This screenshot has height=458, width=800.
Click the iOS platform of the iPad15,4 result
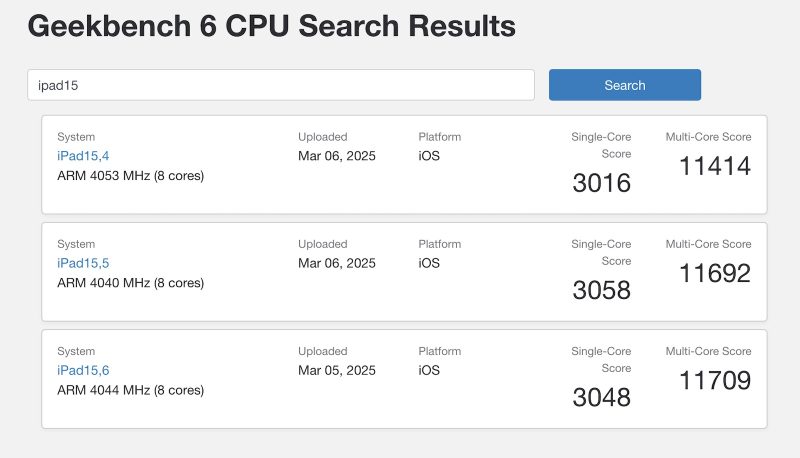click(429, 156)
